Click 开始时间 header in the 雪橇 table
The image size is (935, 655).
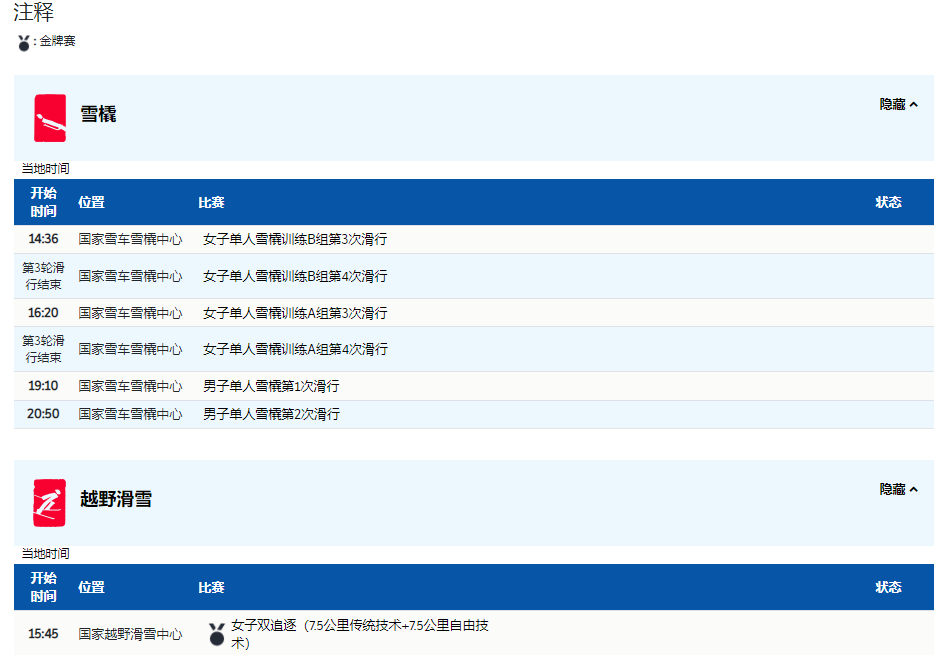point(43,202)
